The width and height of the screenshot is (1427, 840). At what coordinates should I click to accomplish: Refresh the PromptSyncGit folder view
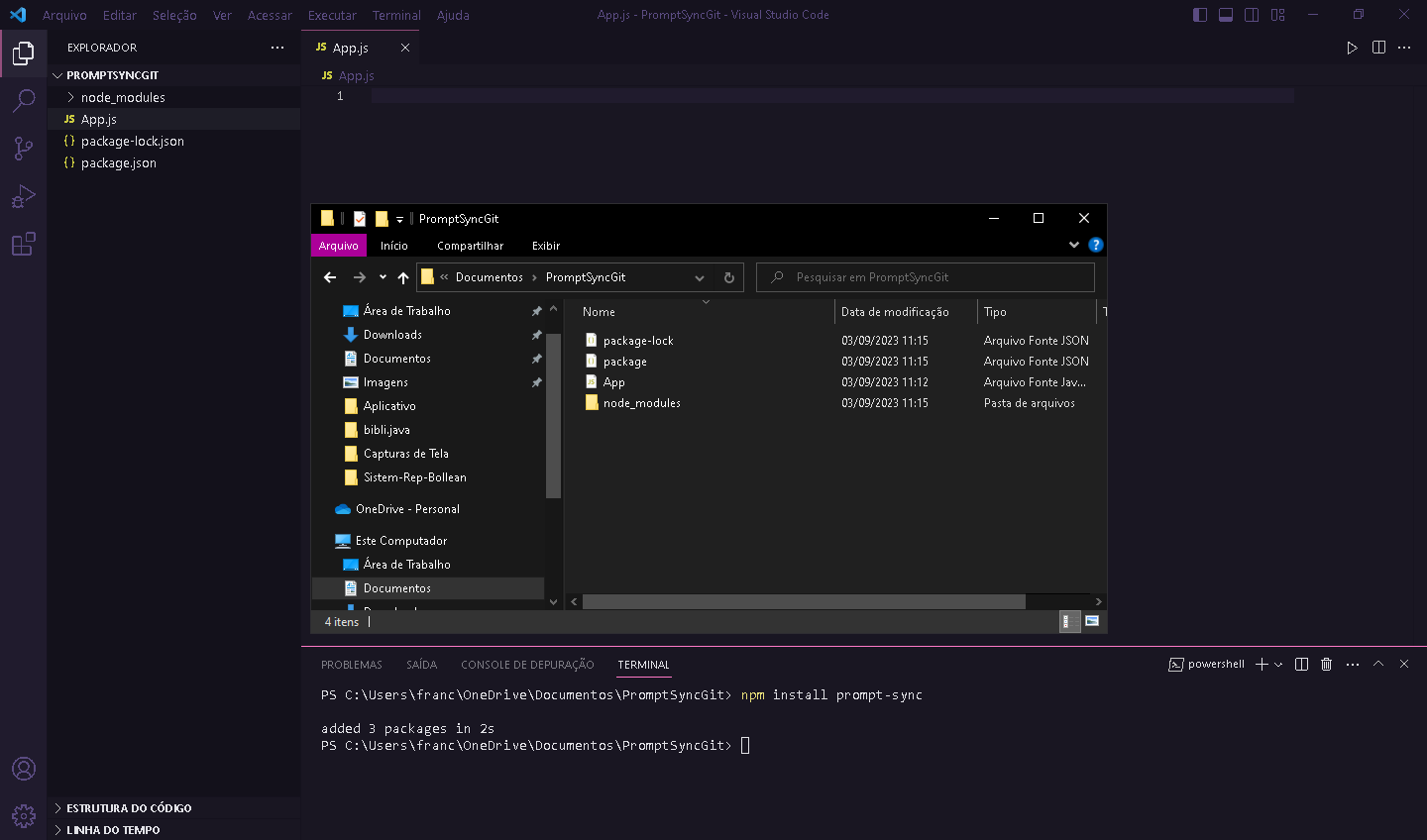(x=728, y=277)
